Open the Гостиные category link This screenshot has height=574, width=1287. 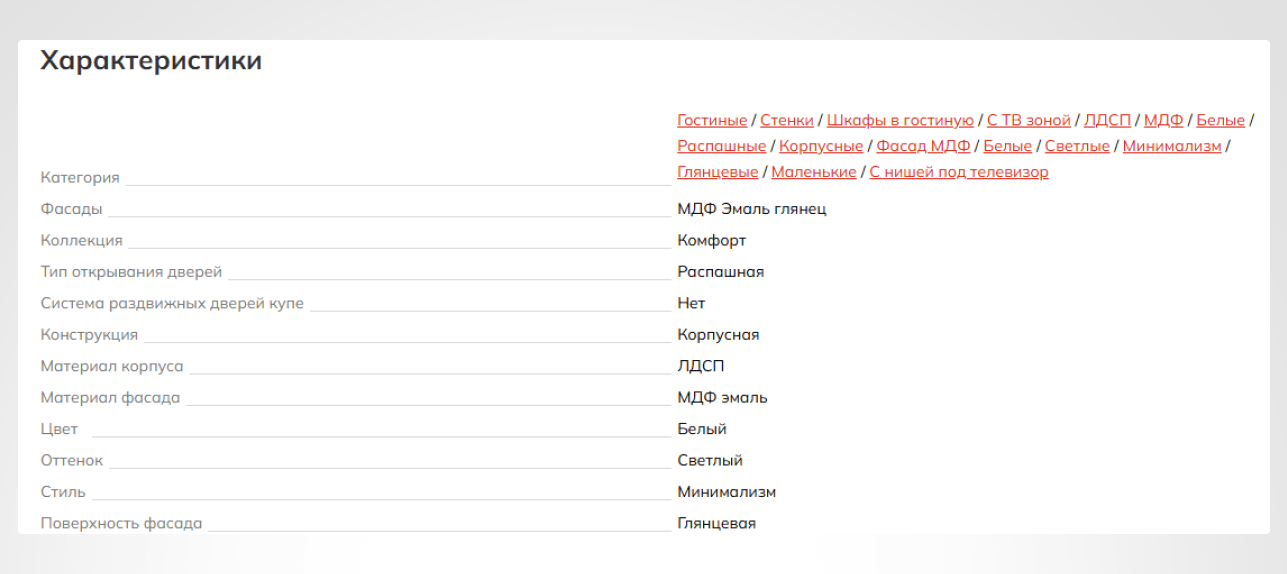pyautogui.click(x=712, y=120)
